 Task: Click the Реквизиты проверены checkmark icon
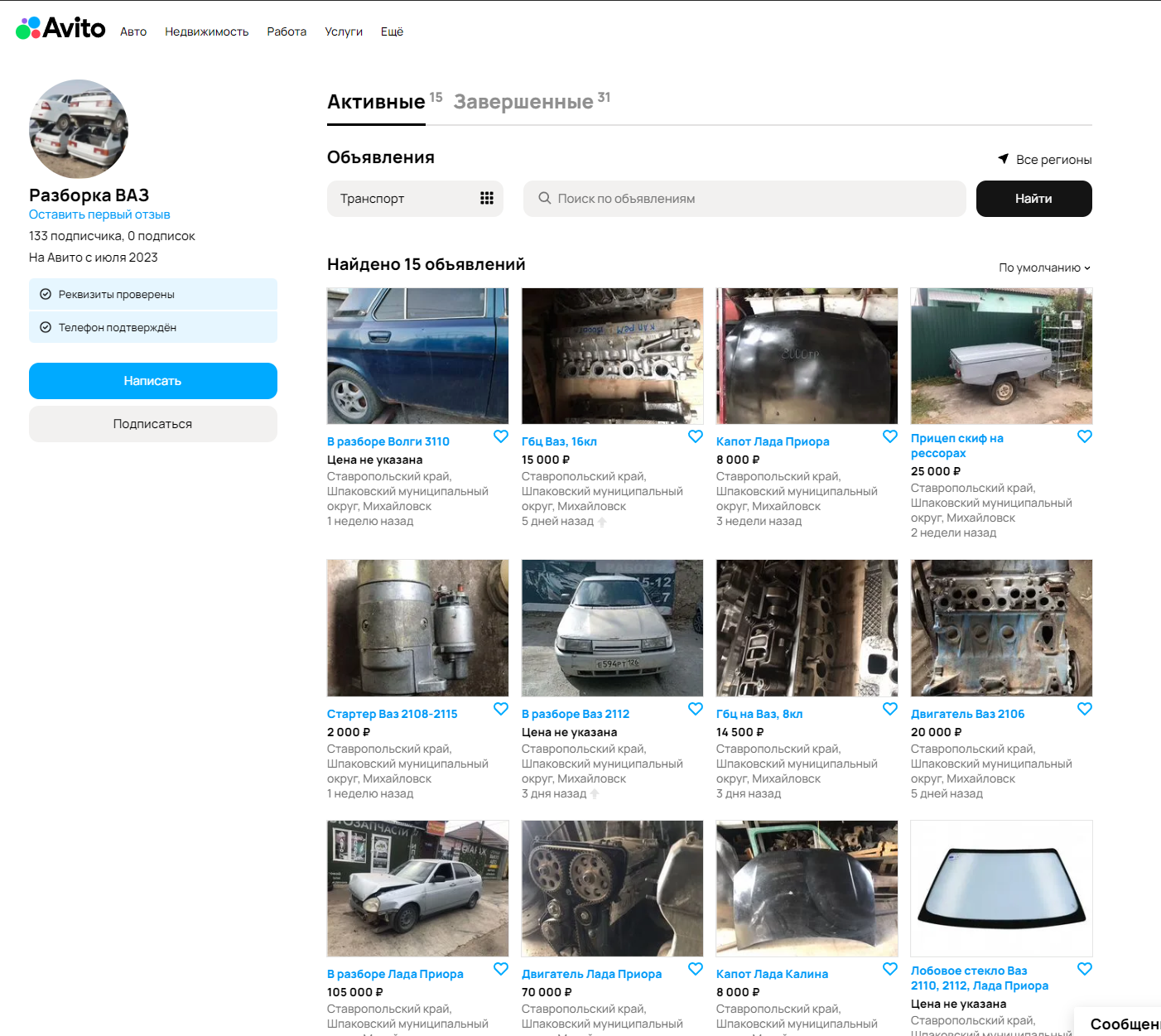(46, 294)
